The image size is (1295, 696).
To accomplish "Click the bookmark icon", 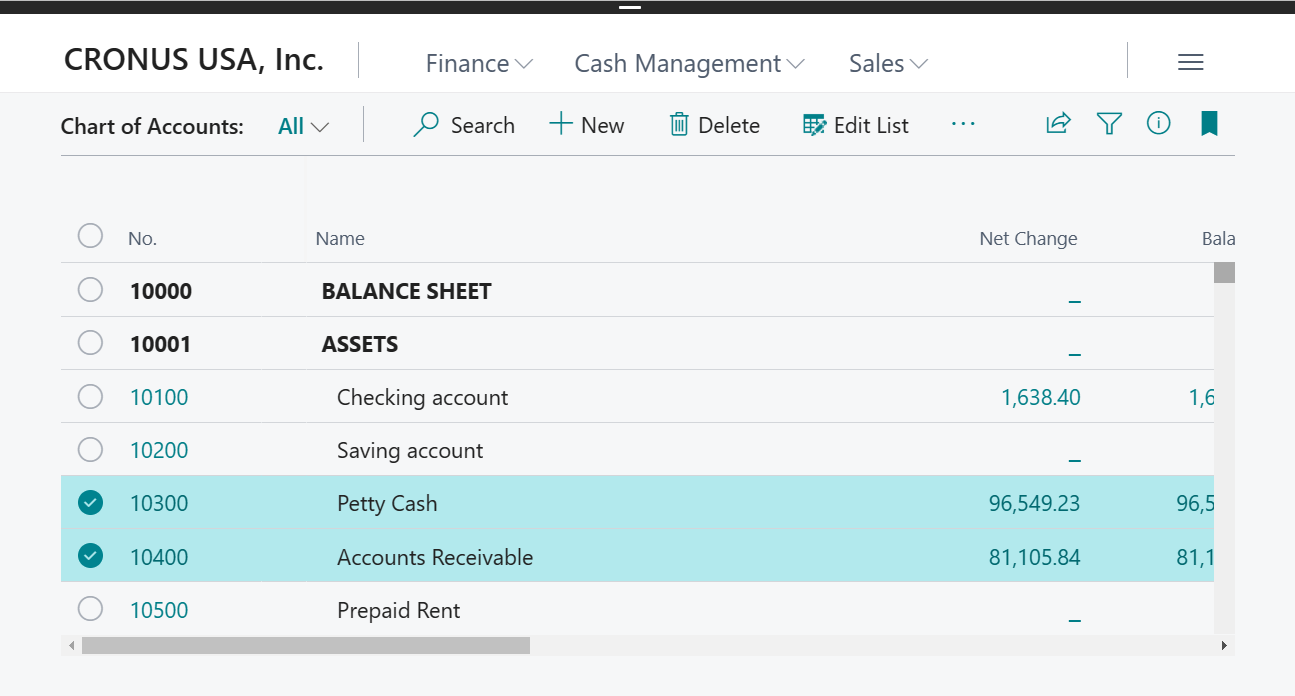I will point(1209,124).
